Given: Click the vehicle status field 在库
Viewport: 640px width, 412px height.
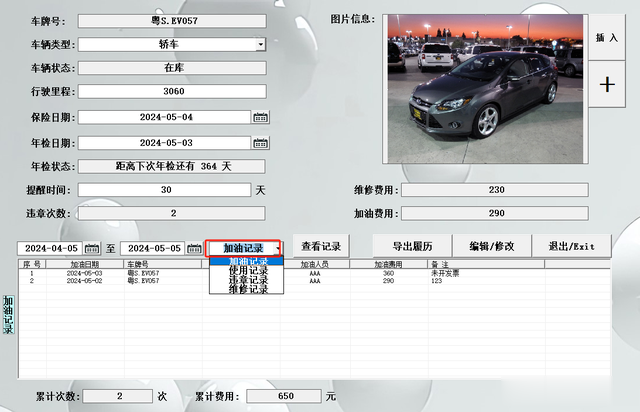Looking at the screenshot, I should 172,68.
